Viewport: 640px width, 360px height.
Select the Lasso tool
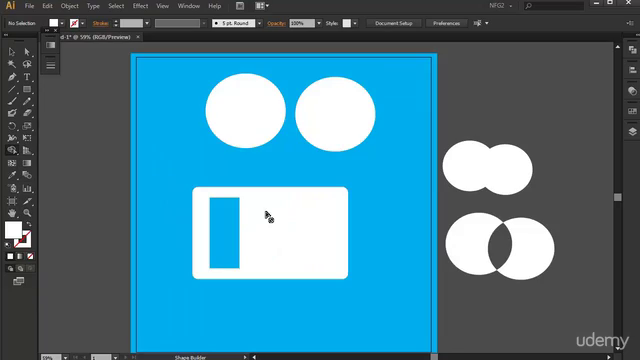coord(27,64)
